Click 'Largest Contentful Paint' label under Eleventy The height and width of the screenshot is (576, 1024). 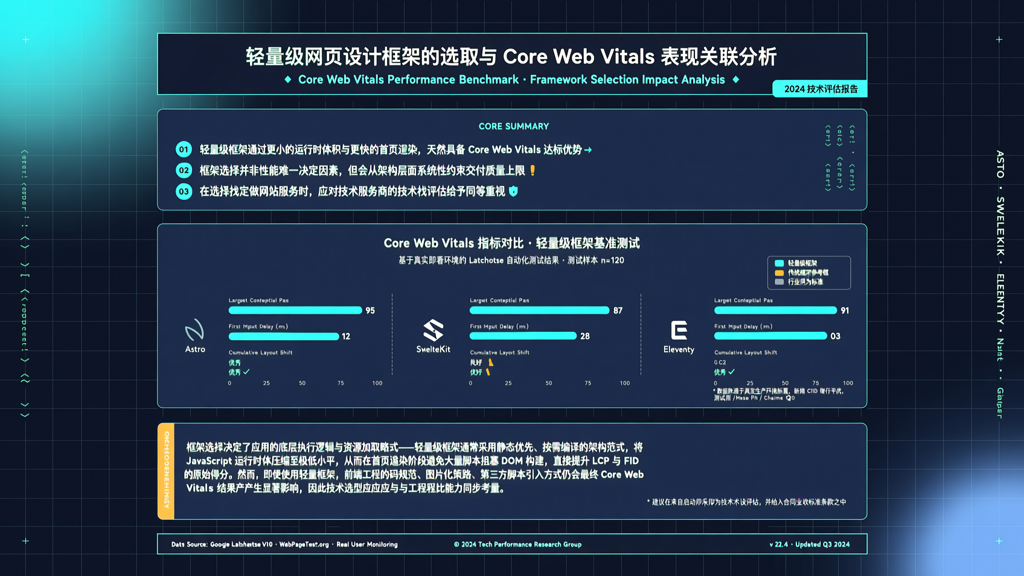pos(743,300)
